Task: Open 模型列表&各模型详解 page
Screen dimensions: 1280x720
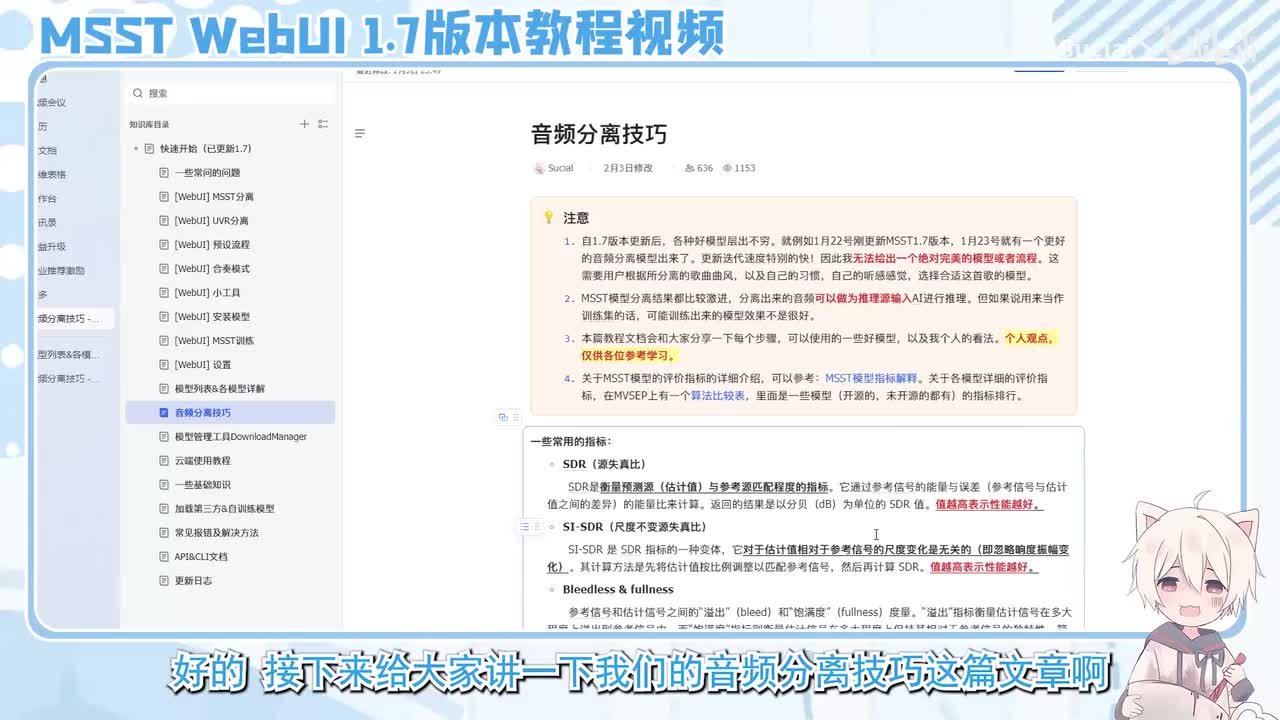Action: pyautogui.click(x=219, y=388)
